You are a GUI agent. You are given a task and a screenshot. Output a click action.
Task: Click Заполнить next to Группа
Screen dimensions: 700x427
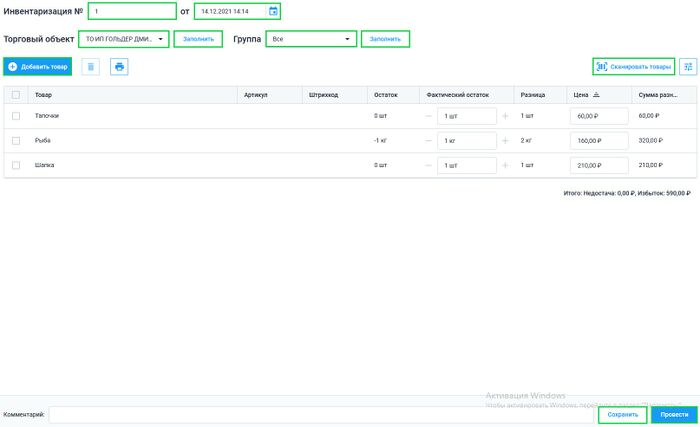[x=385, y=39]
